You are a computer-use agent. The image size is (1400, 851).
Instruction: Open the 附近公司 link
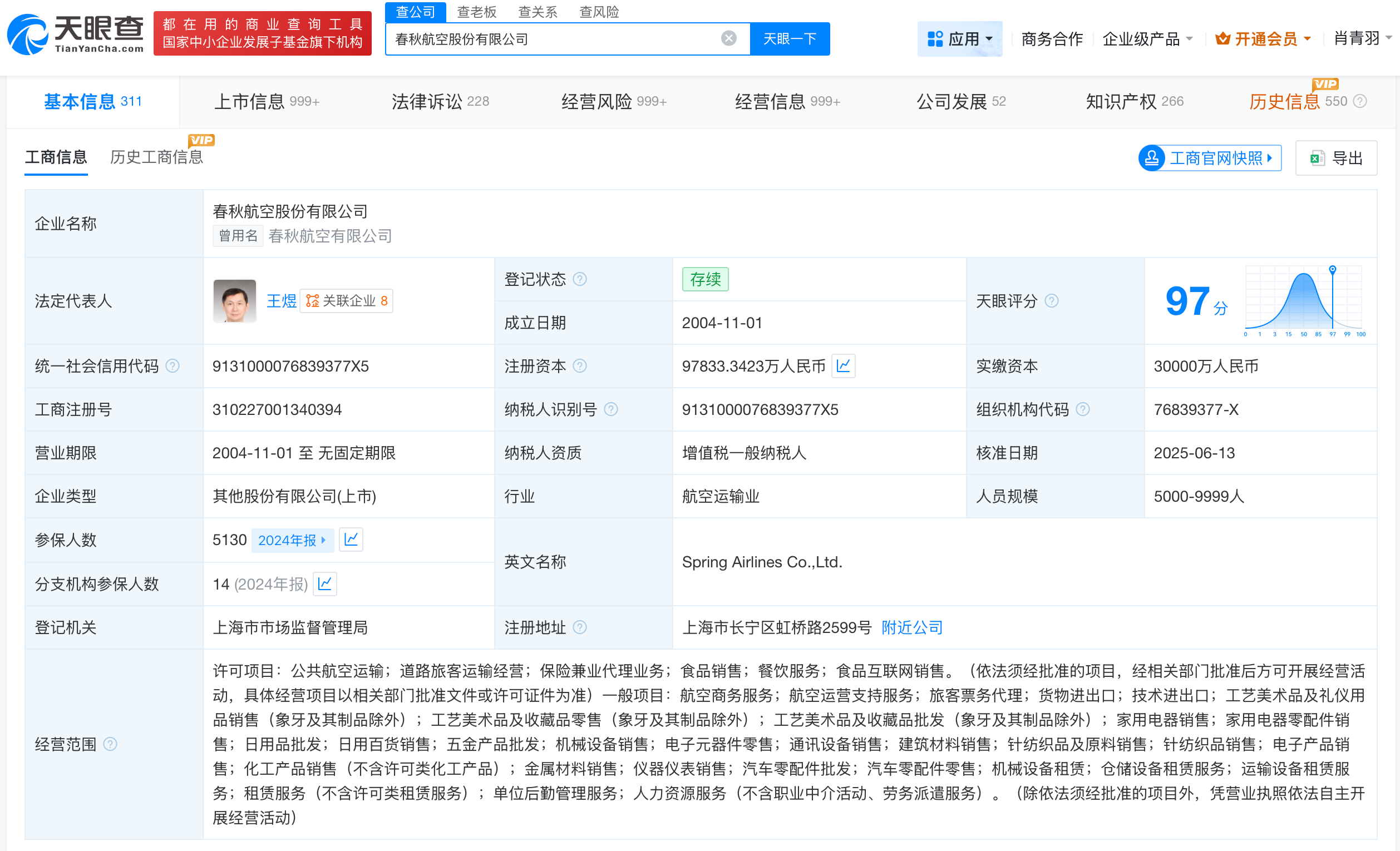tap(911, 628)
